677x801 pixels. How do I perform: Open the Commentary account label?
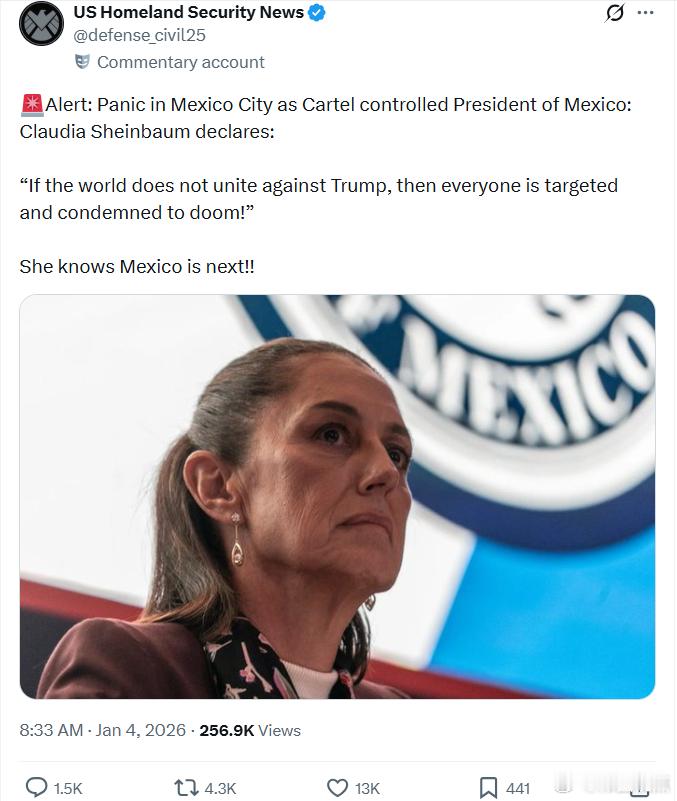[x=180, y=62]
